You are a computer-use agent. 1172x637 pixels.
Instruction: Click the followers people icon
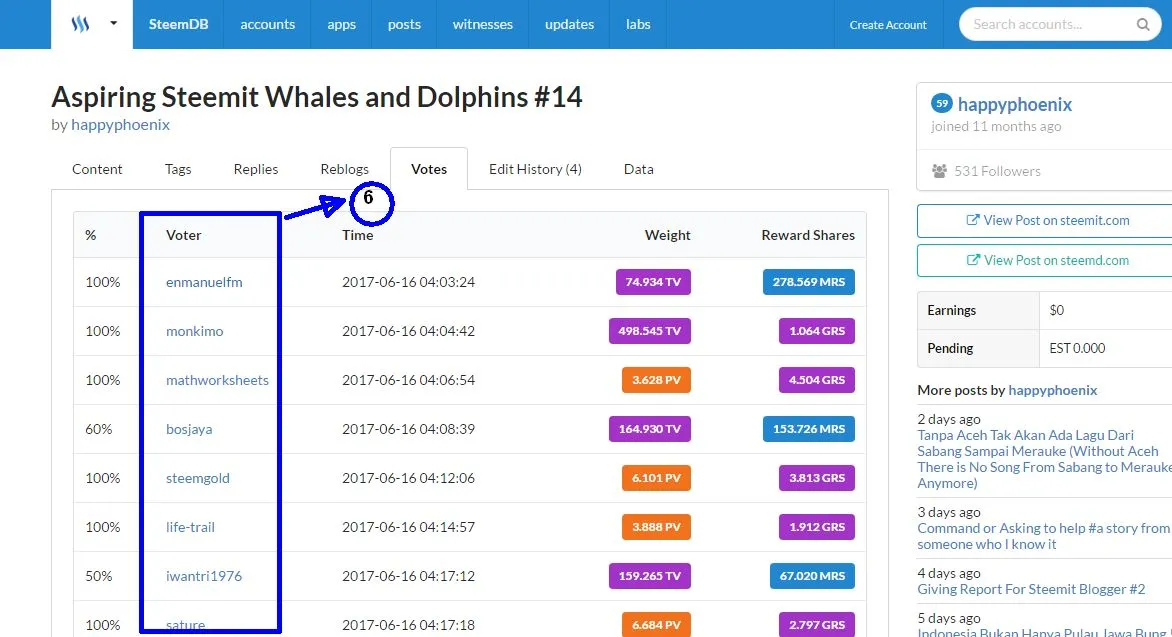tap(940, 170)
